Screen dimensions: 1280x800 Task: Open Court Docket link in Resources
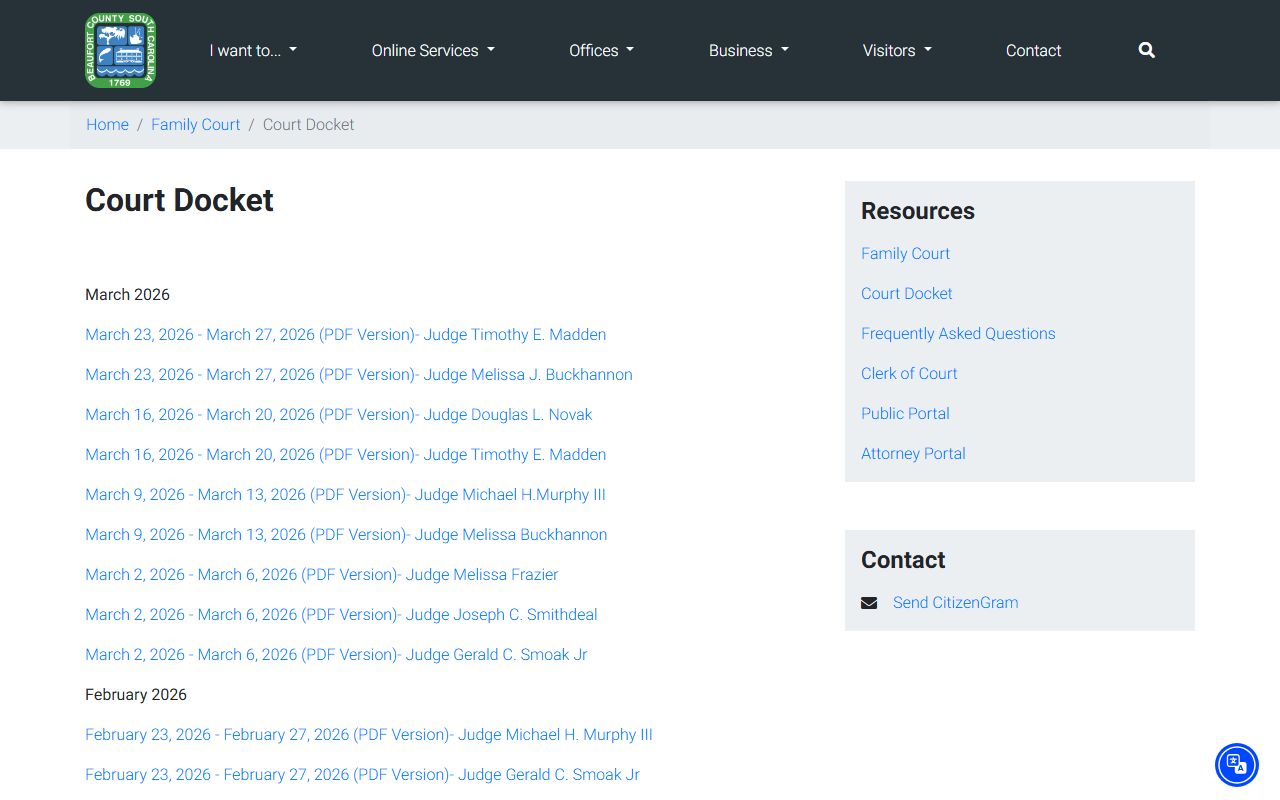(907, 294)
